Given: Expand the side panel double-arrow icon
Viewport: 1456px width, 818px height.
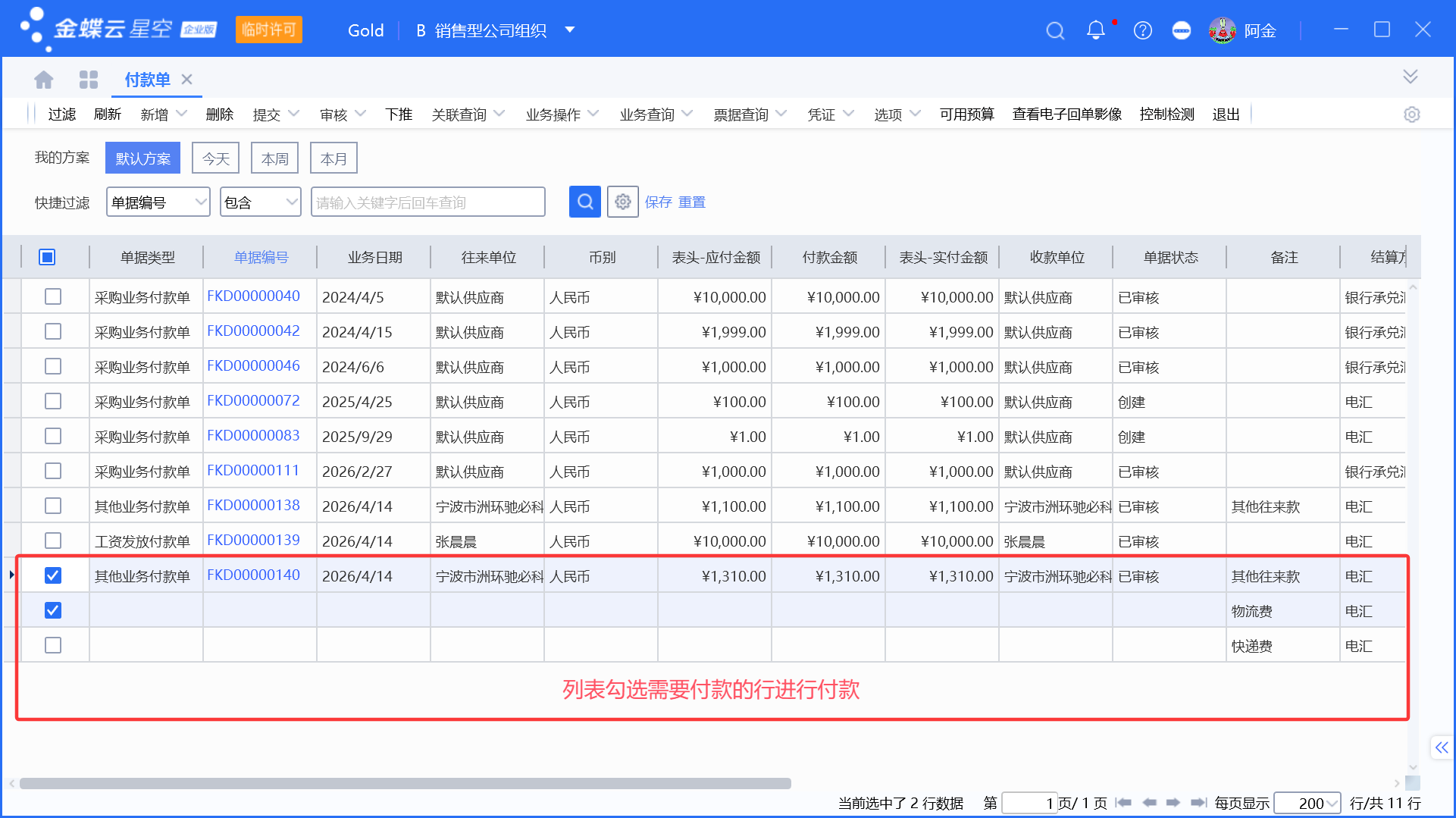Looking at the screenshot, I should [x=1441, y=747].
